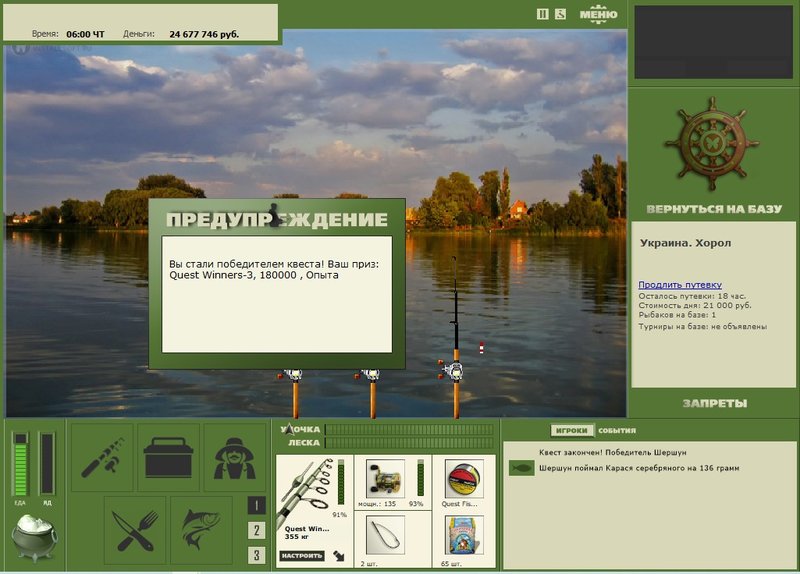Viewport: 800px width, 574px height.
Task: Click the red float on water
Action: 481,348
